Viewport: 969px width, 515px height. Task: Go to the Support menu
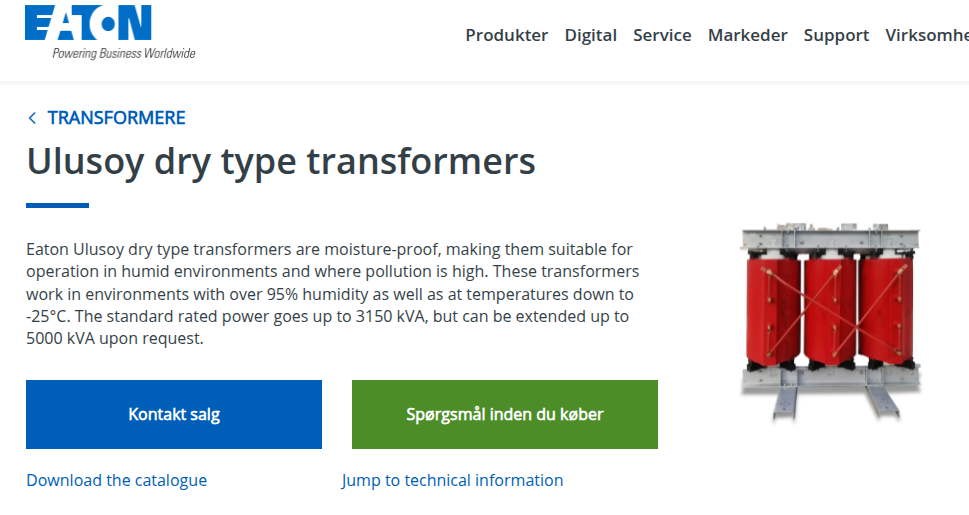pos(836,35)
